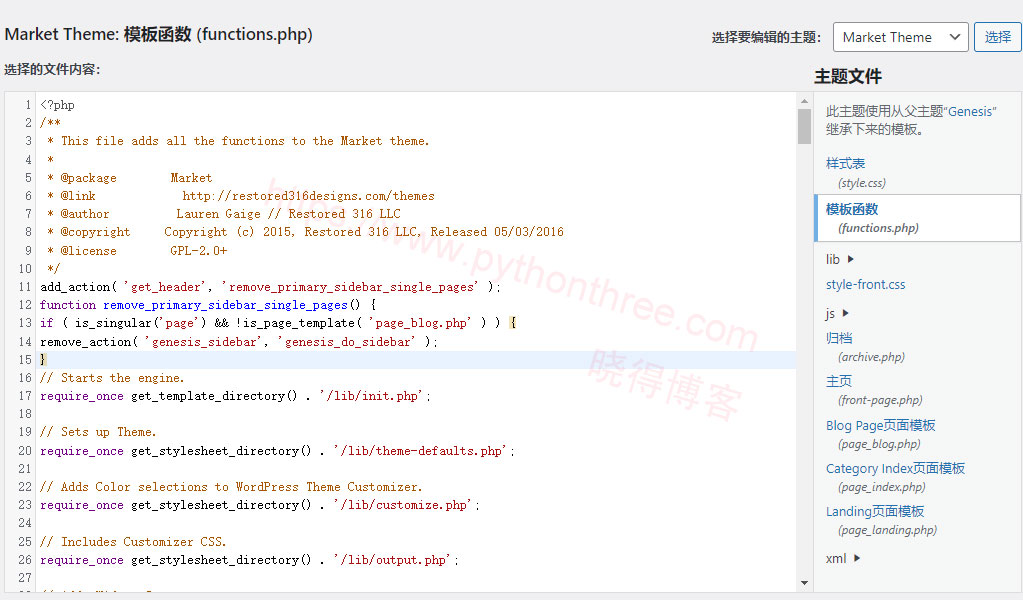Click 'This file adds all the functions' comment
The height and width of the screenshot is (600, 1023).
coord(238,141)
